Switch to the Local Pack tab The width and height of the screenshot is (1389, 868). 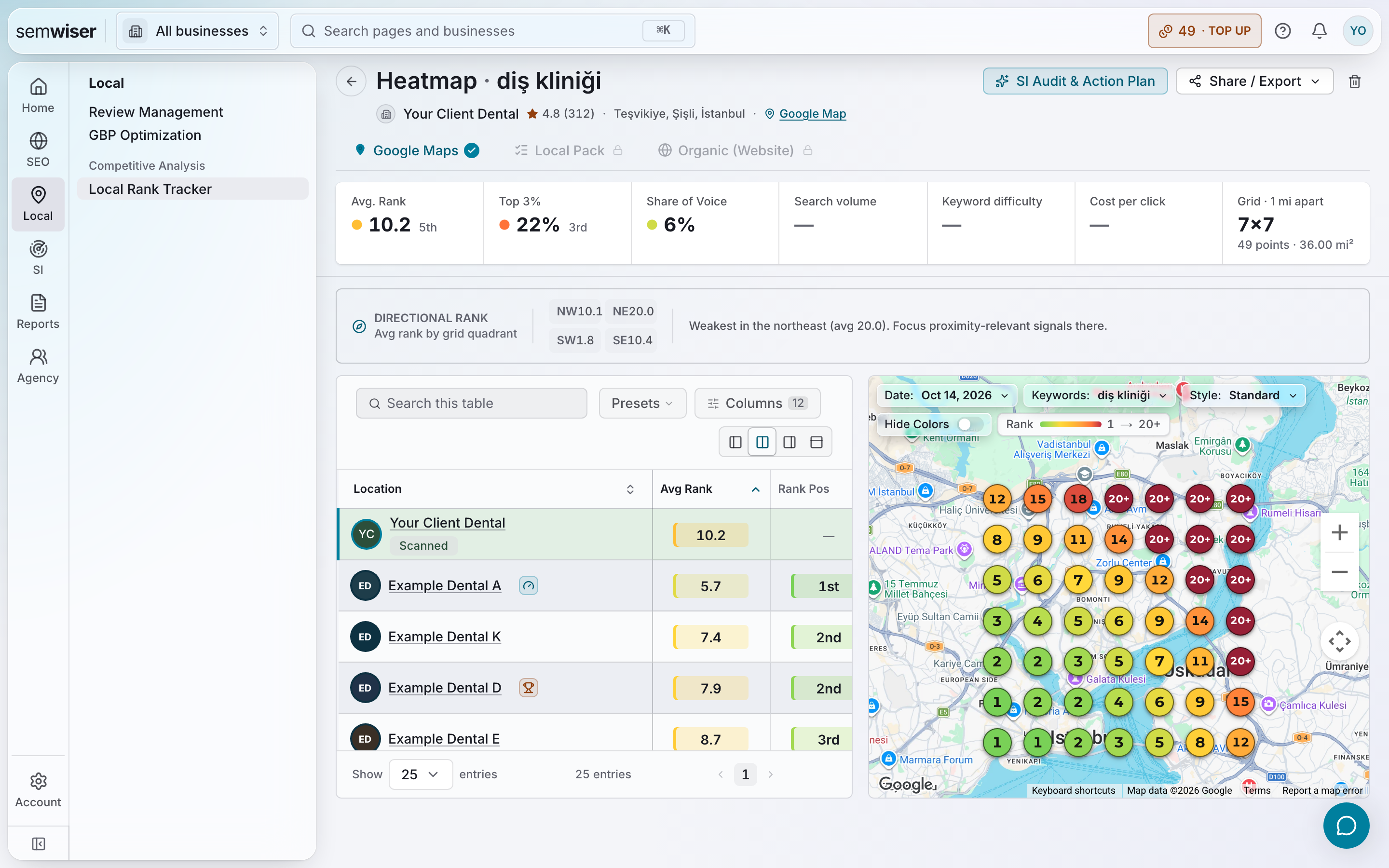[569, 150]
